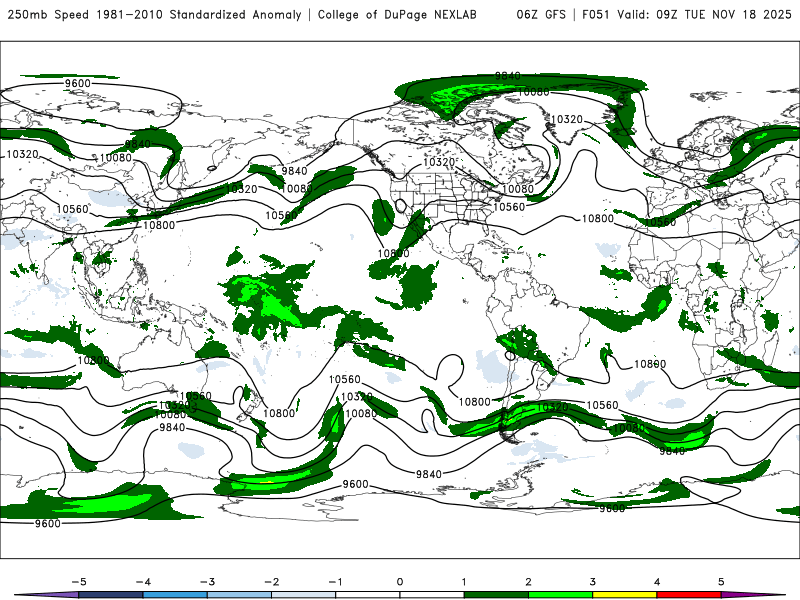Click the small closed contour over Bolivia
Image resolution: width=800 pixels, height=600 pixels.
[x=510, y=355]
